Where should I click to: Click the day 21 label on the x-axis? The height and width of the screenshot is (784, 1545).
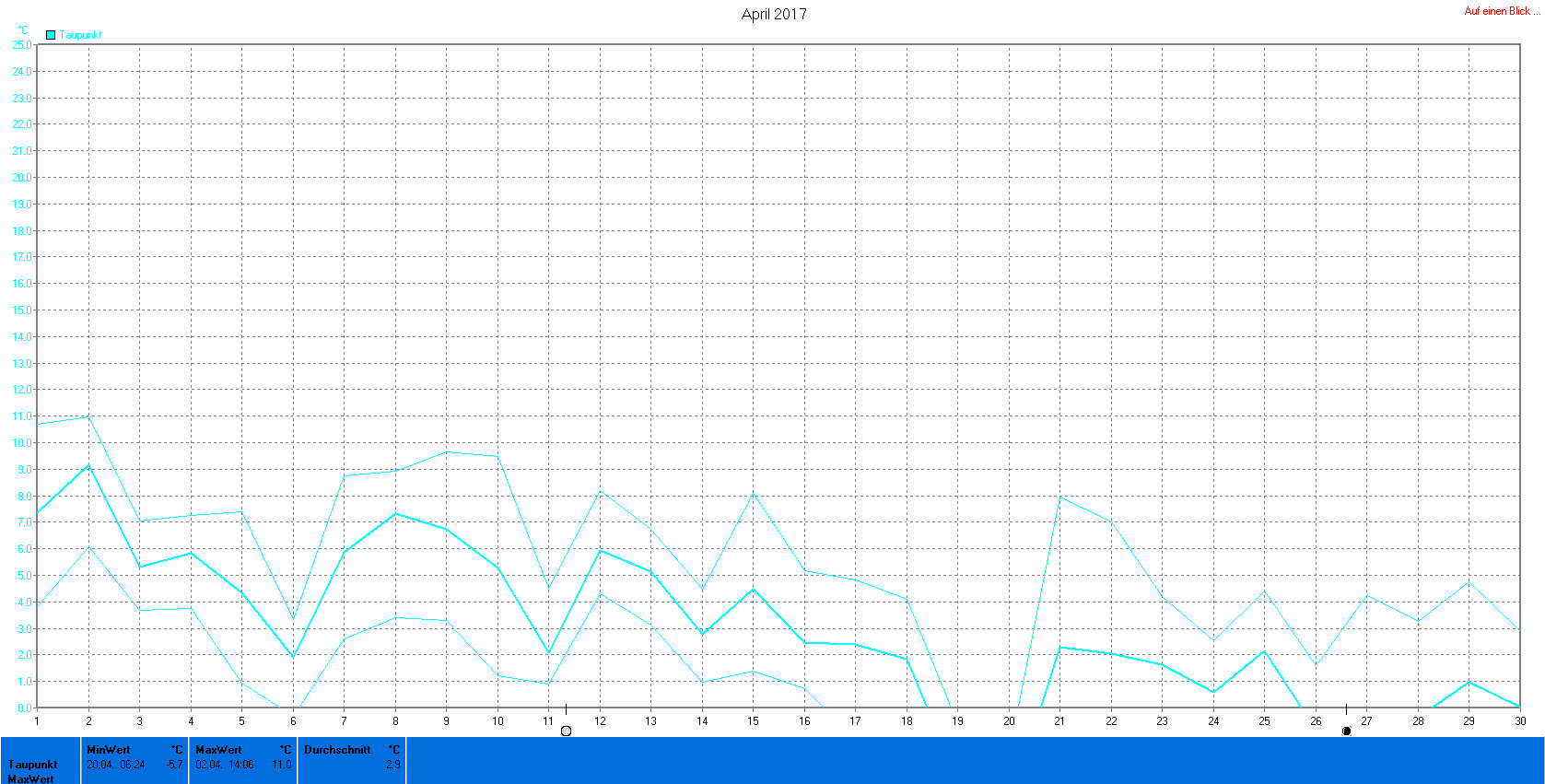click(x=1059, y=721)
